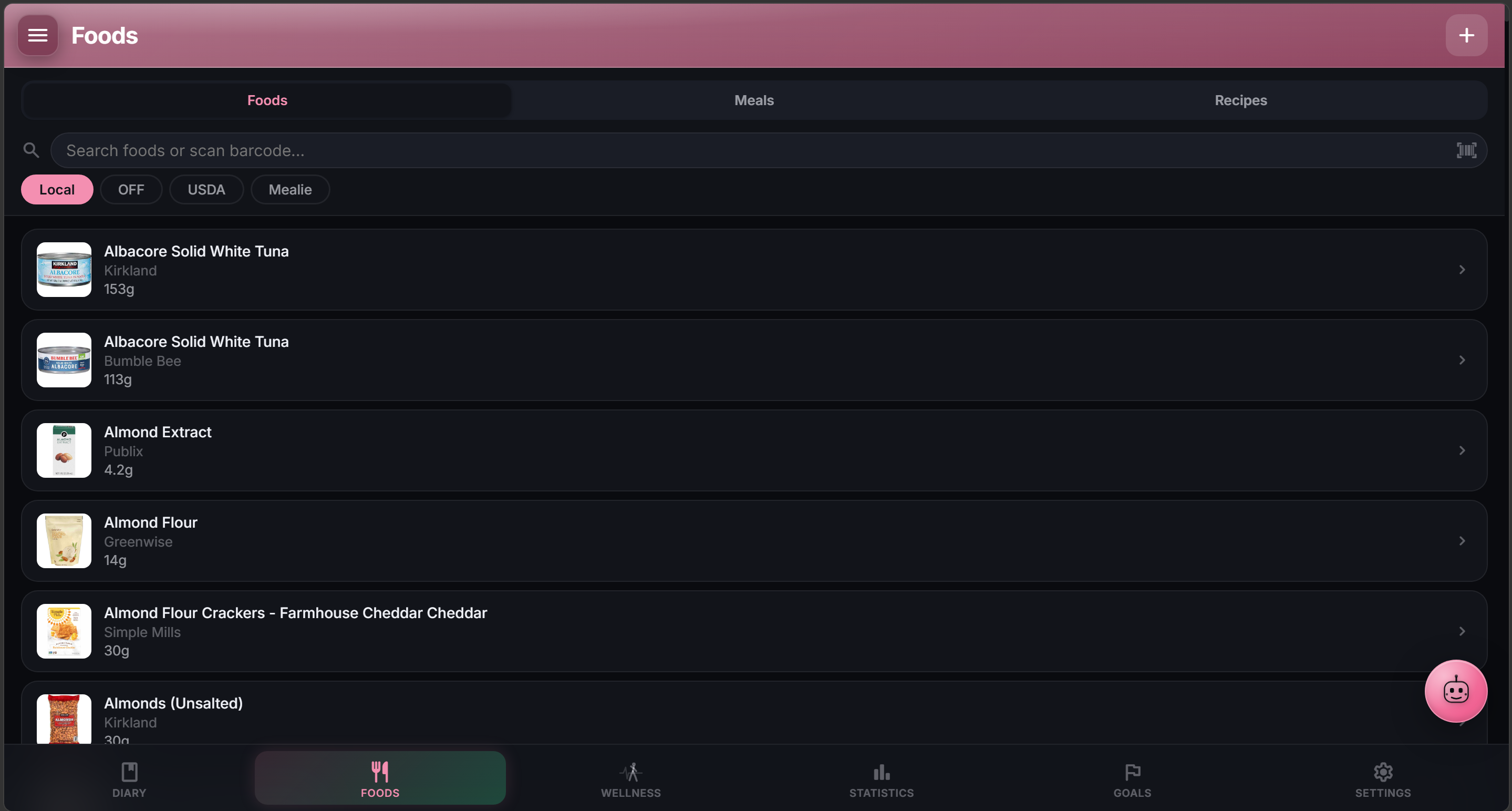1512x811 pixels.
Task: Open Greenwise Almond Flour thumbnail
Action: (x=64, y=541)
